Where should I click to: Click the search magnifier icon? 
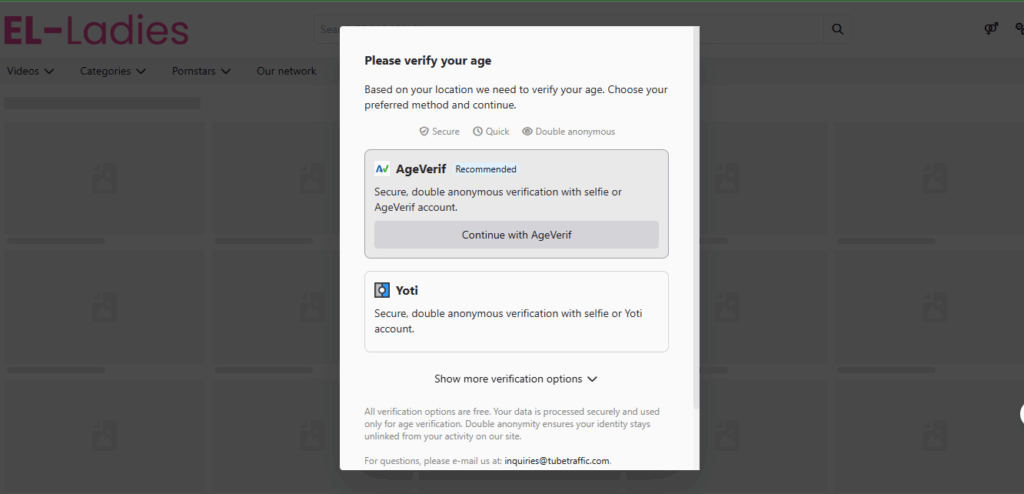click(x=837, y=30)
